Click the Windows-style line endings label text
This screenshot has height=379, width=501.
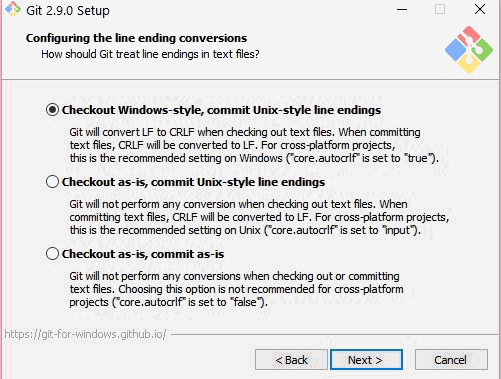pyautogui.click(x=221, y=110)
